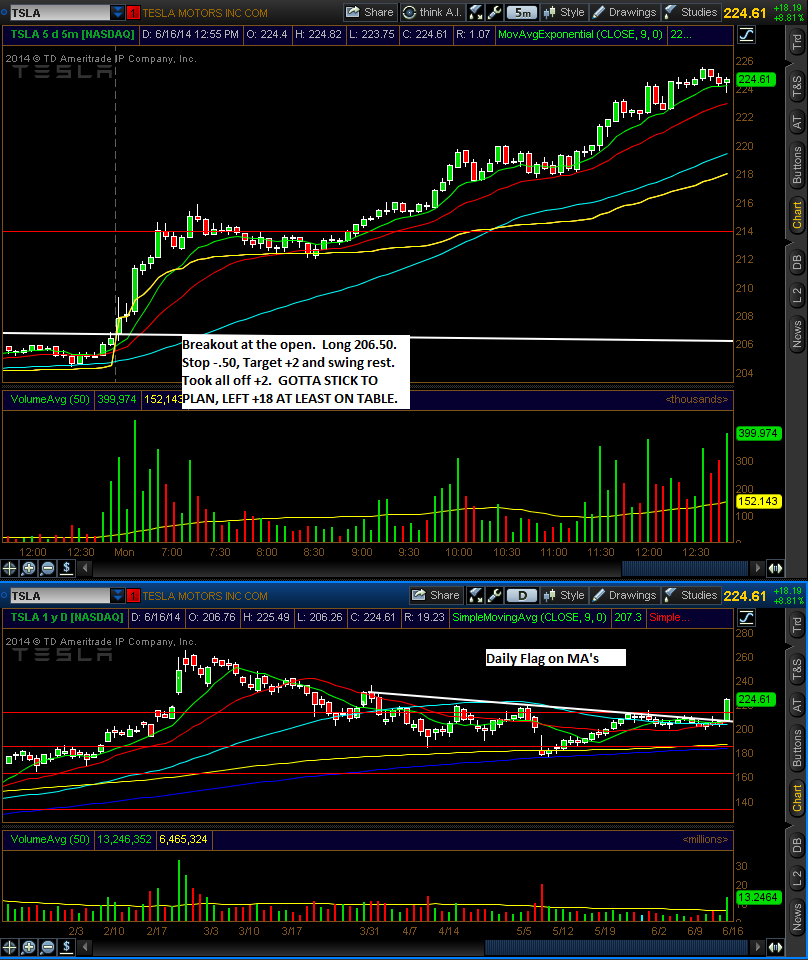Open Quick Studies flask-arrow icon on daily chart
Screen dimensions: 808x960
click(x=476, y=595)
